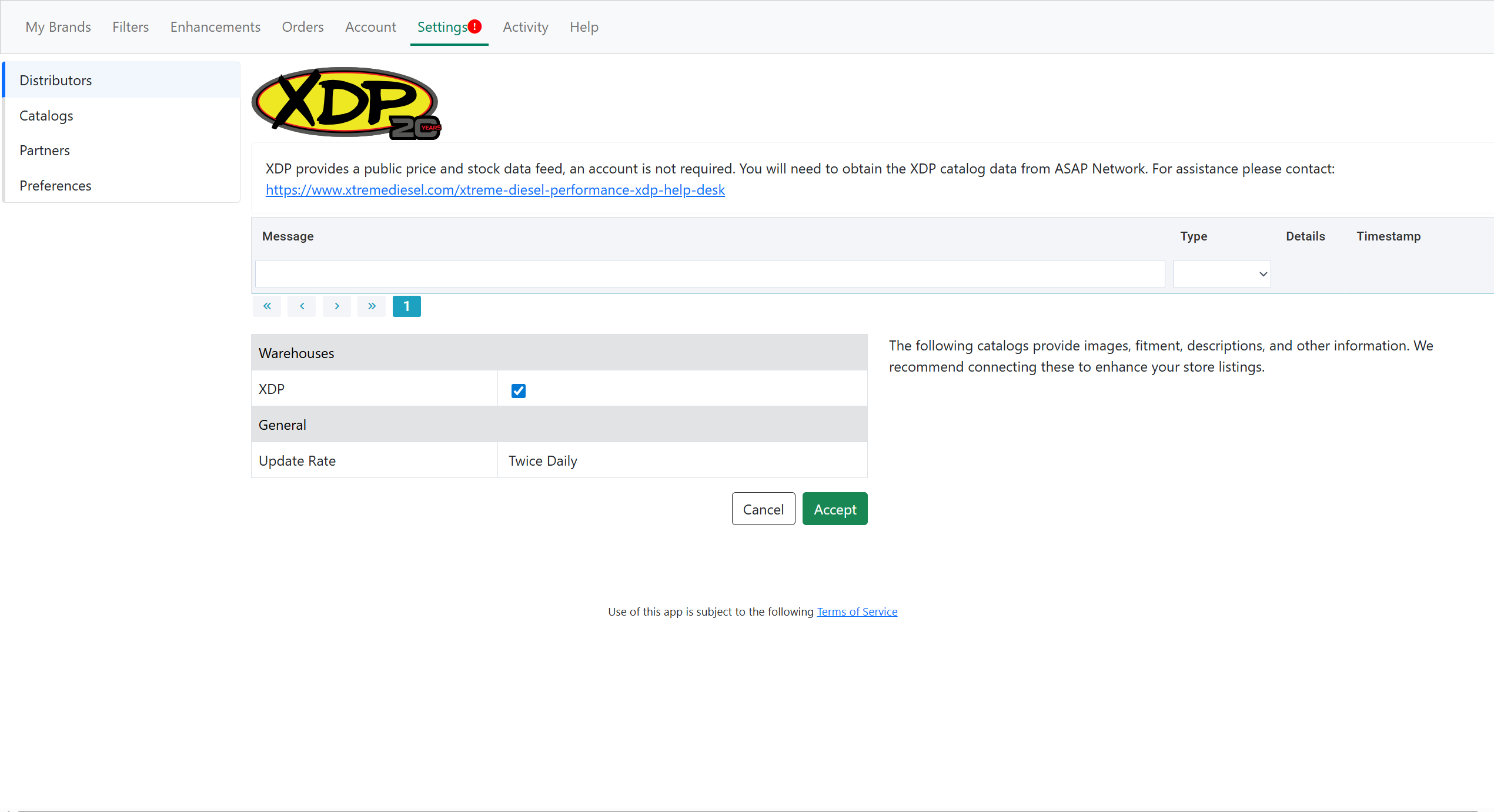This screenshot has width=1494, height=812.
Task: Switch to the My Brands tab
Action: pyautogui.click(x=58, y=27)
